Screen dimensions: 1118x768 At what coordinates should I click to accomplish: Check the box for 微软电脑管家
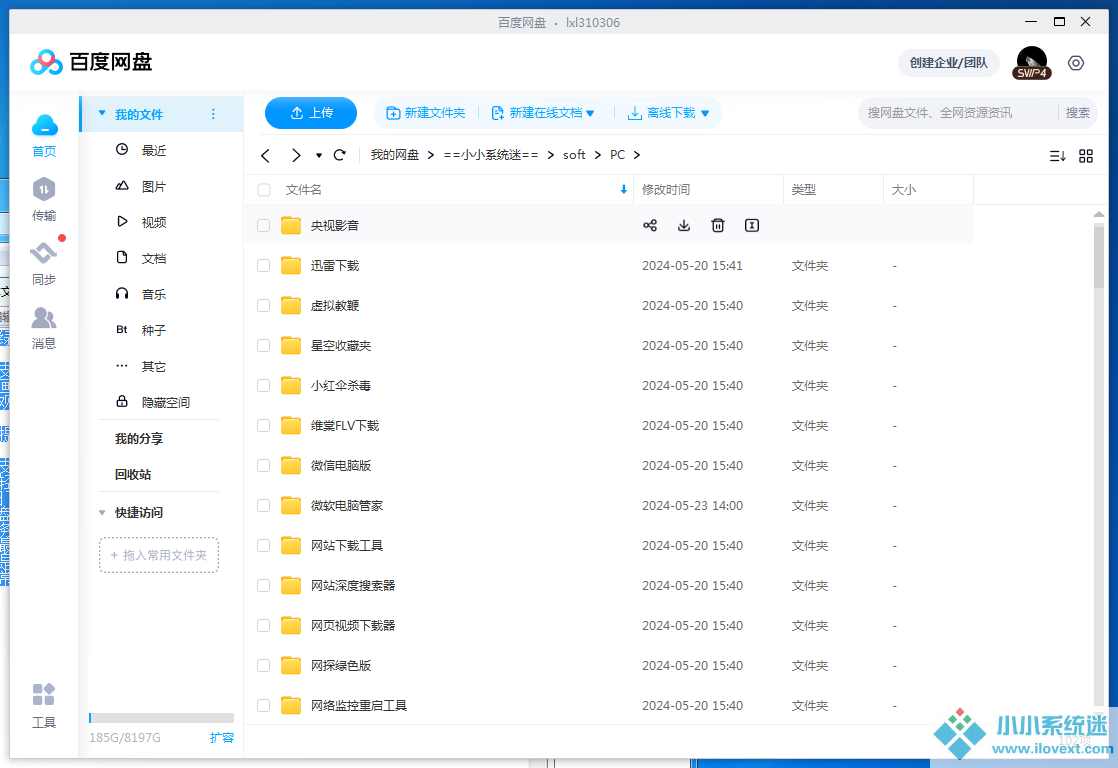264,505
